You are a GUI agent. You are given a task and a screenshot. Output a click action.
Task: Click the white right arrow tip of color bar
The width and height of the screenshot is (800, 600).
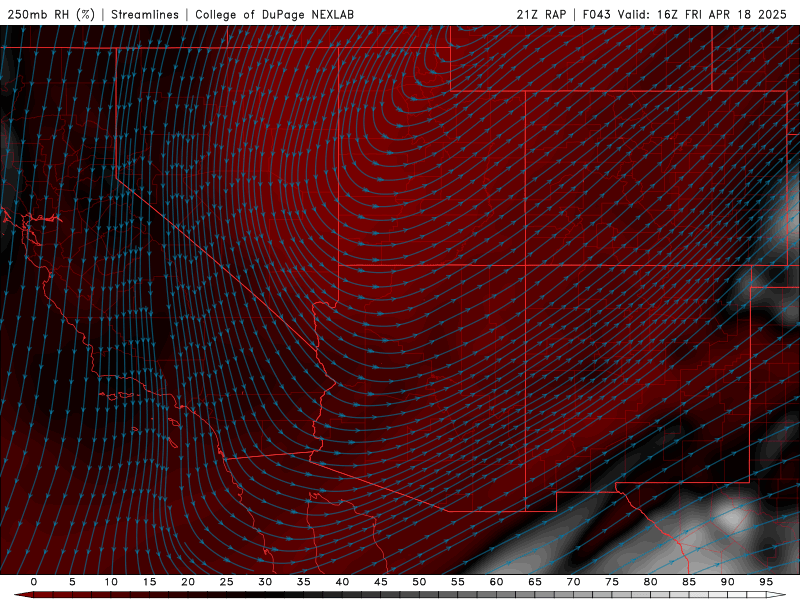tap(777, 595)
